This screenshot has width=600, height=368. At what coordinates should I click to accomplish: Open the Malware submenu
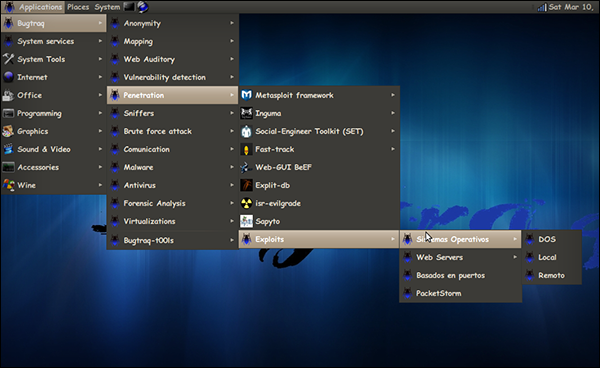click(x=173, y=167)
